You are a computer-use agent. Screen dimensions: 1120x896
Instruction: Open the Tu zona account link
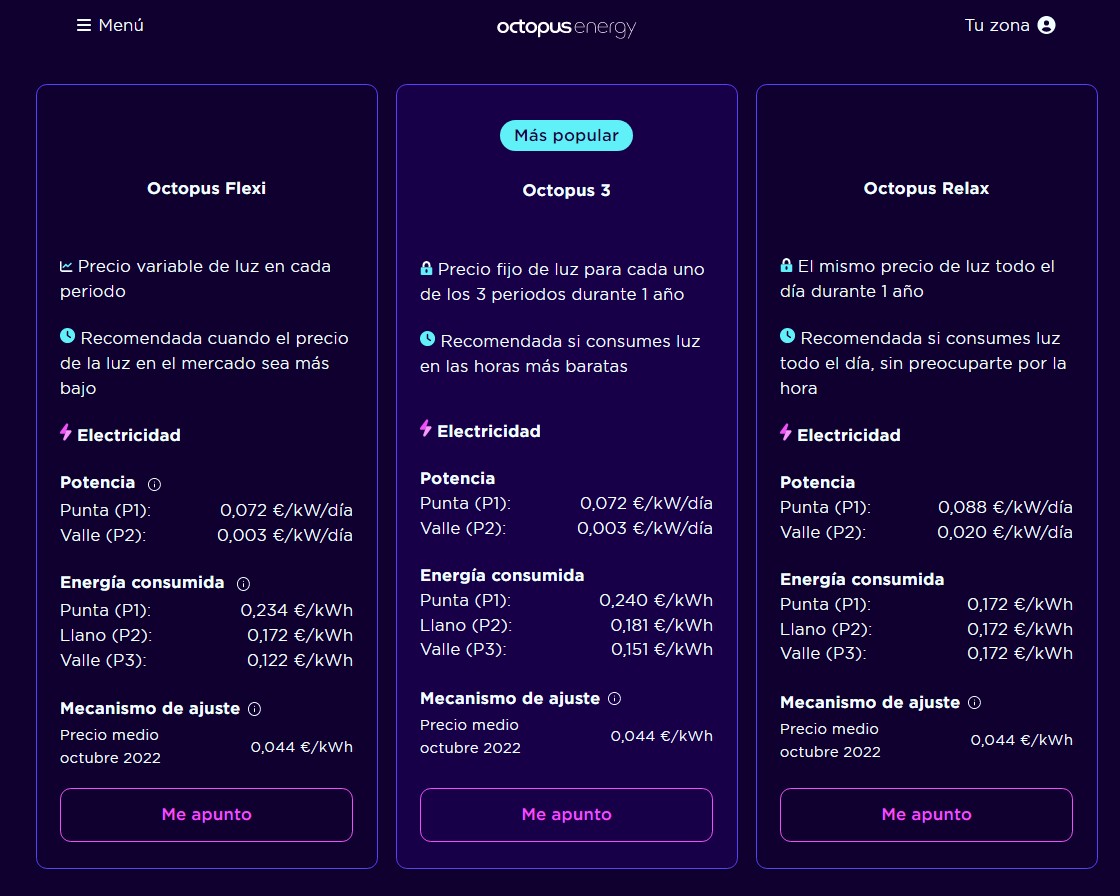pyautogui.click(x=1009, y=25)
